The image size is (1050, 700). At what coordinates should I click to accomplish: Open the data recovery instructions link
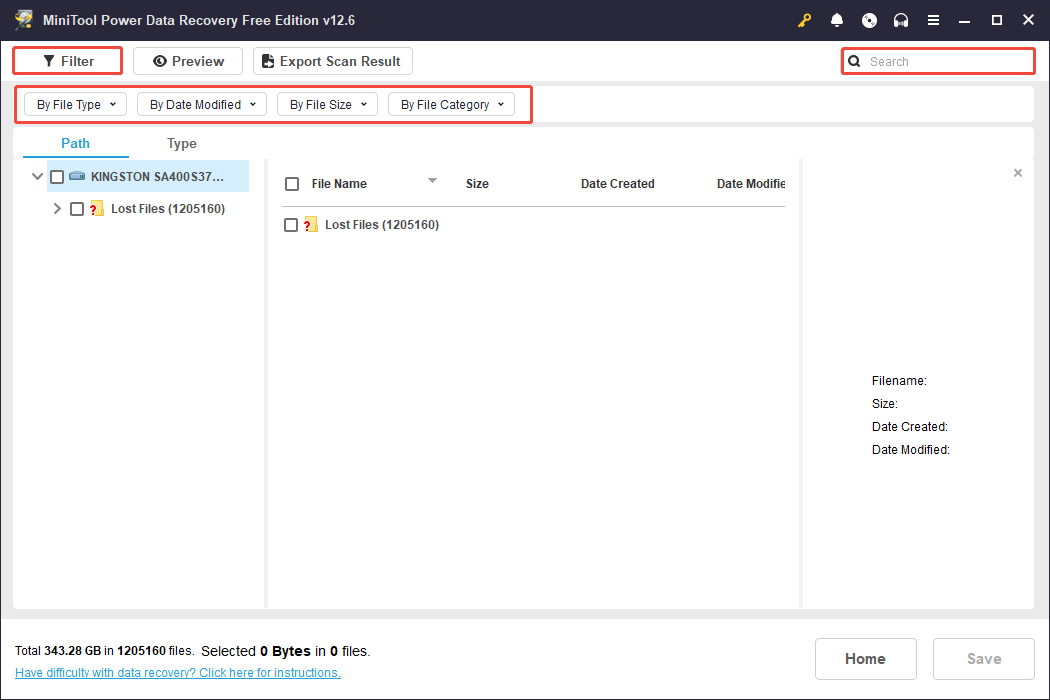(178, 673)
